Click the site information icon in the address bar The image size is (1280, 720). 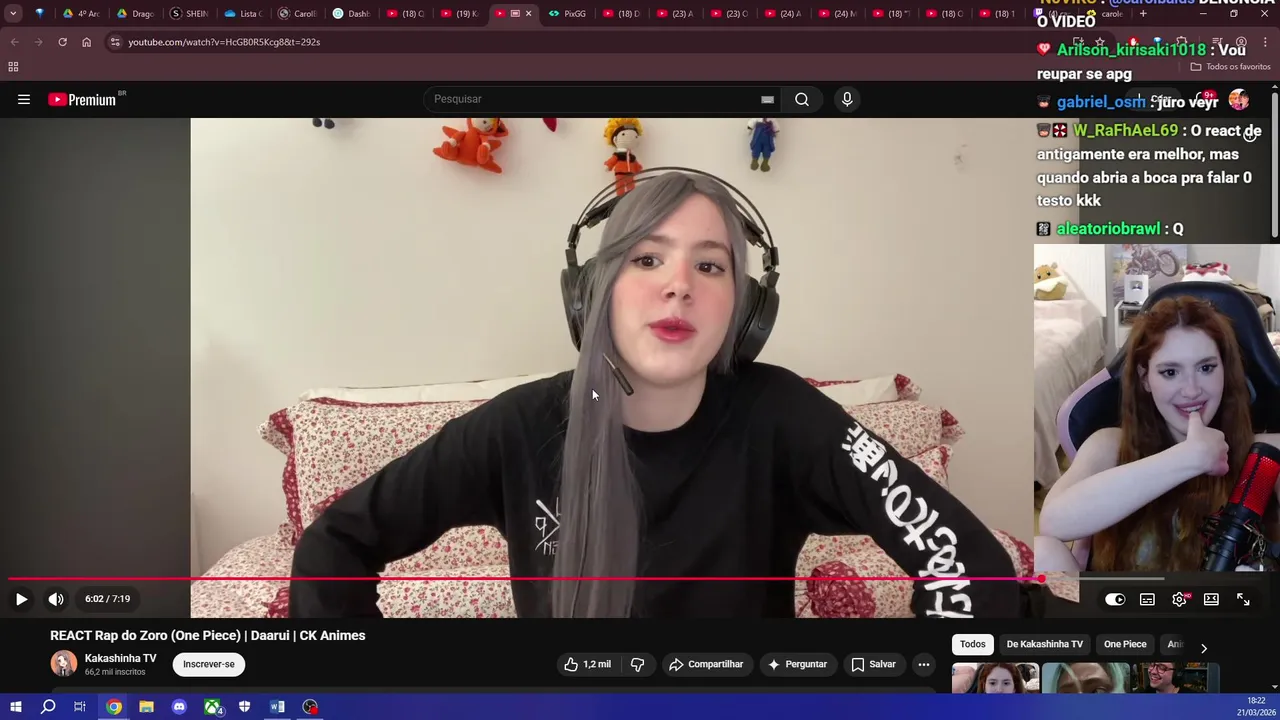[115, 42]
